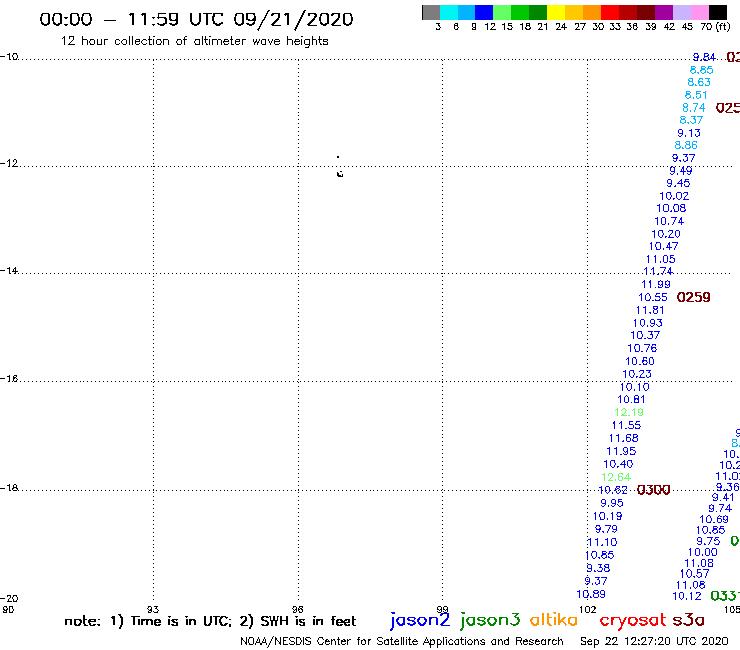Screen dimensions: 740x650
Task: Click the 's3a' satellite legend label
Action: point(689,620)
